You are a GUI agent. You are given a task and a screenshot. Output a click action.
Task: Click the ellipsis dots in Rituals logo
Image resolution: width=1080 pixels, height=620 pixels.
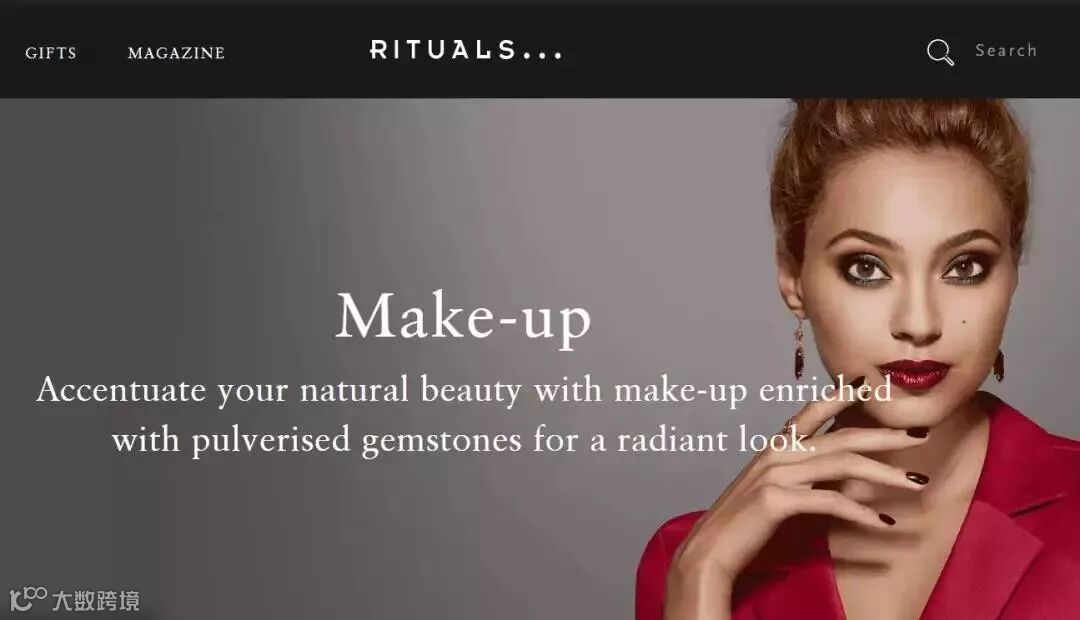[x=543, y=53]
